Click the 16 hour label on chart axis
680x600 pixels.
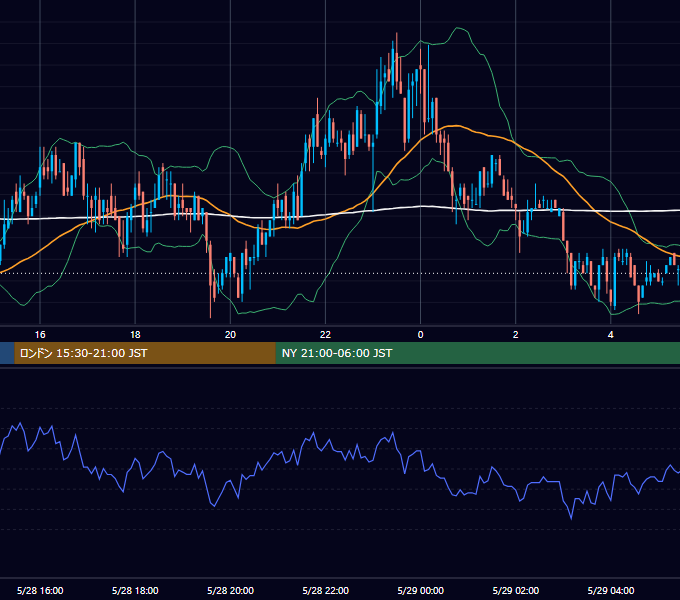click(x=40, y=335)
